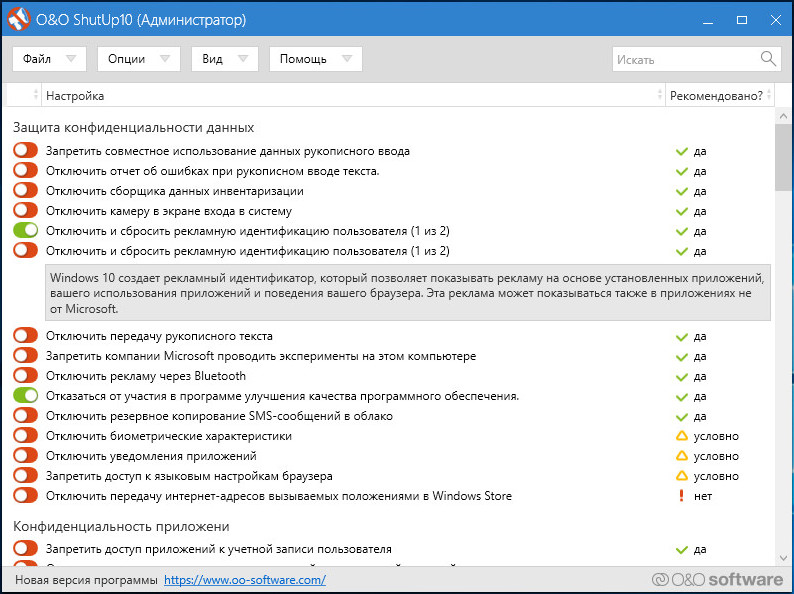Toggle login screen camera switch
794x594 pixels.
point(25,210)
